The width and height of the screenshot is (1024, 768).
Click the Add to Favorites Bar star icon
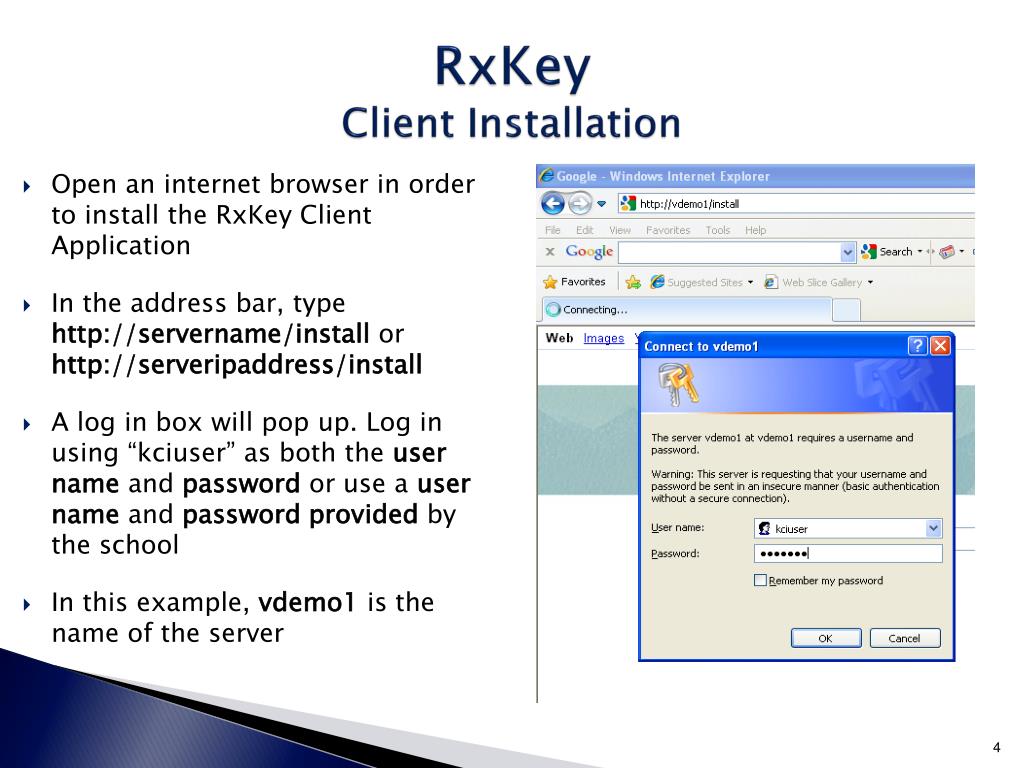[633, 282]
